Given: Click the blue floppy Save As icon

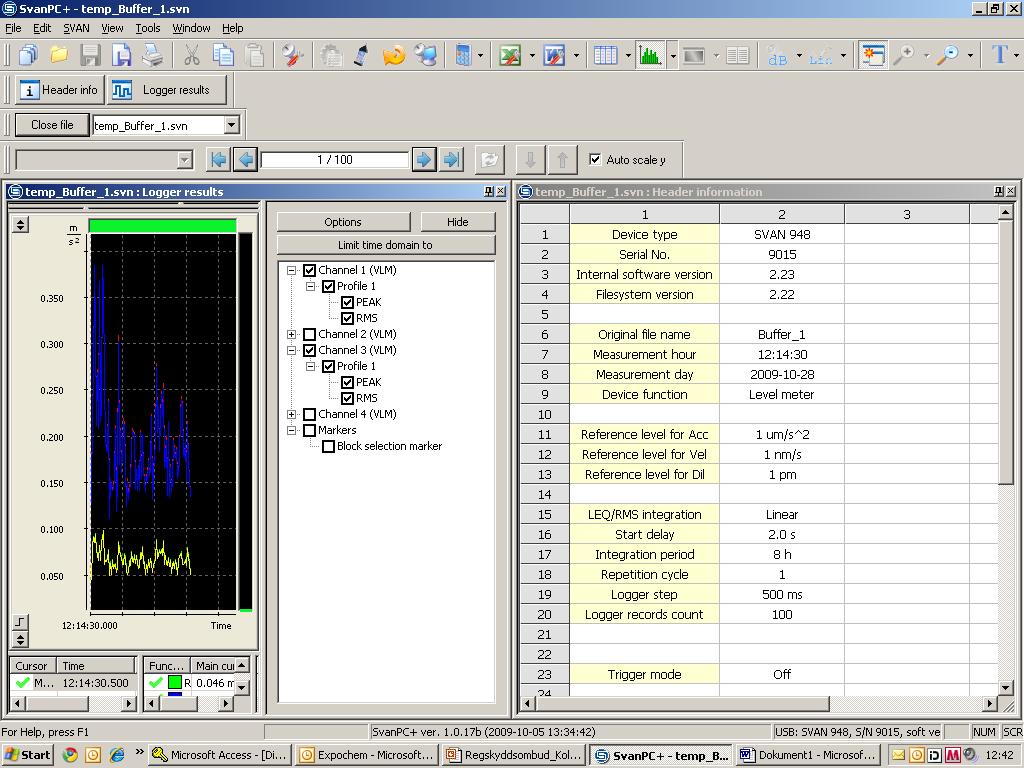Looking at the screenshot, I should (121, 56).
